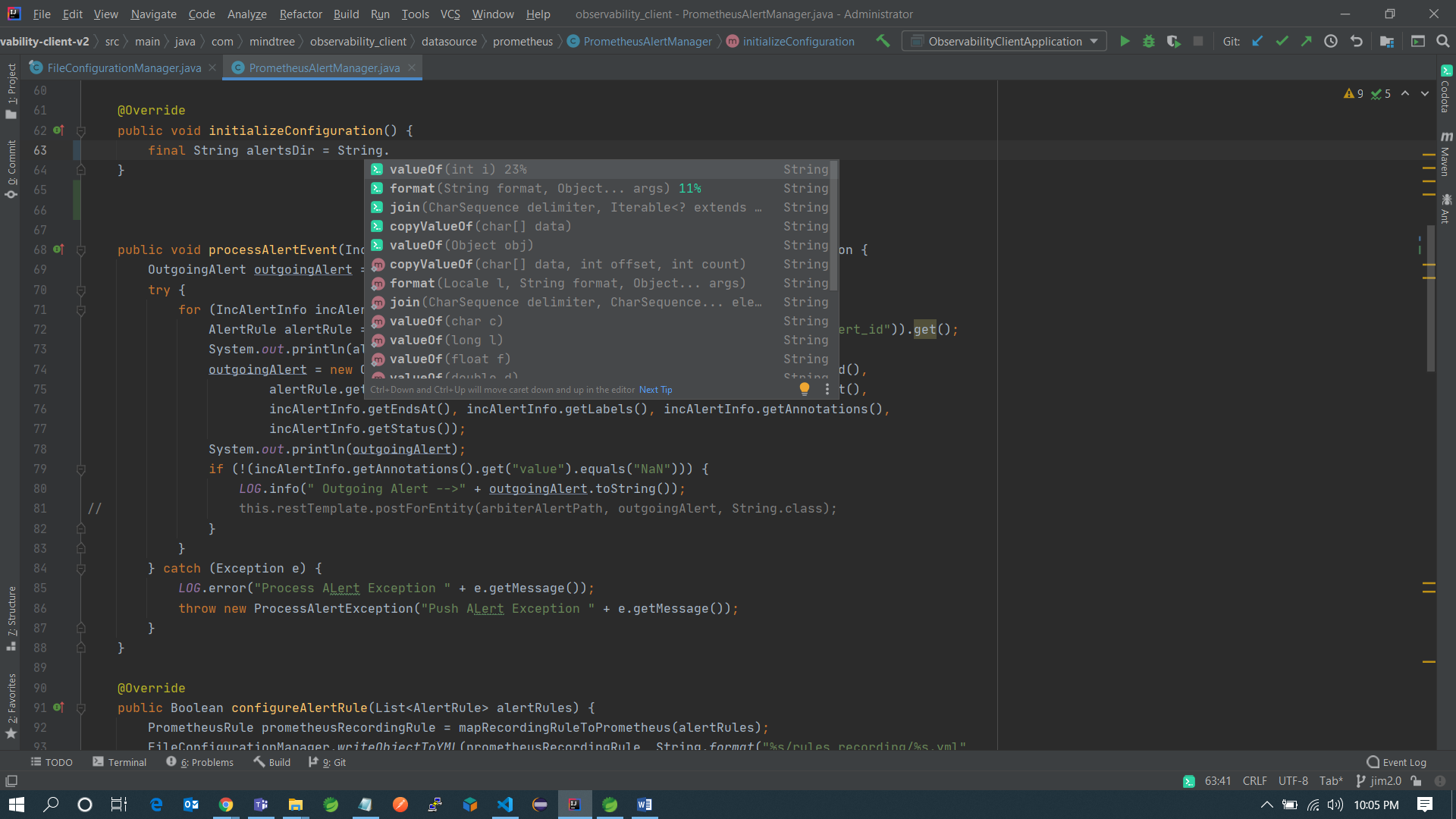This screenshot has height=819, width=1456.
Task: Open the Refactor menu
Action: 300,14
